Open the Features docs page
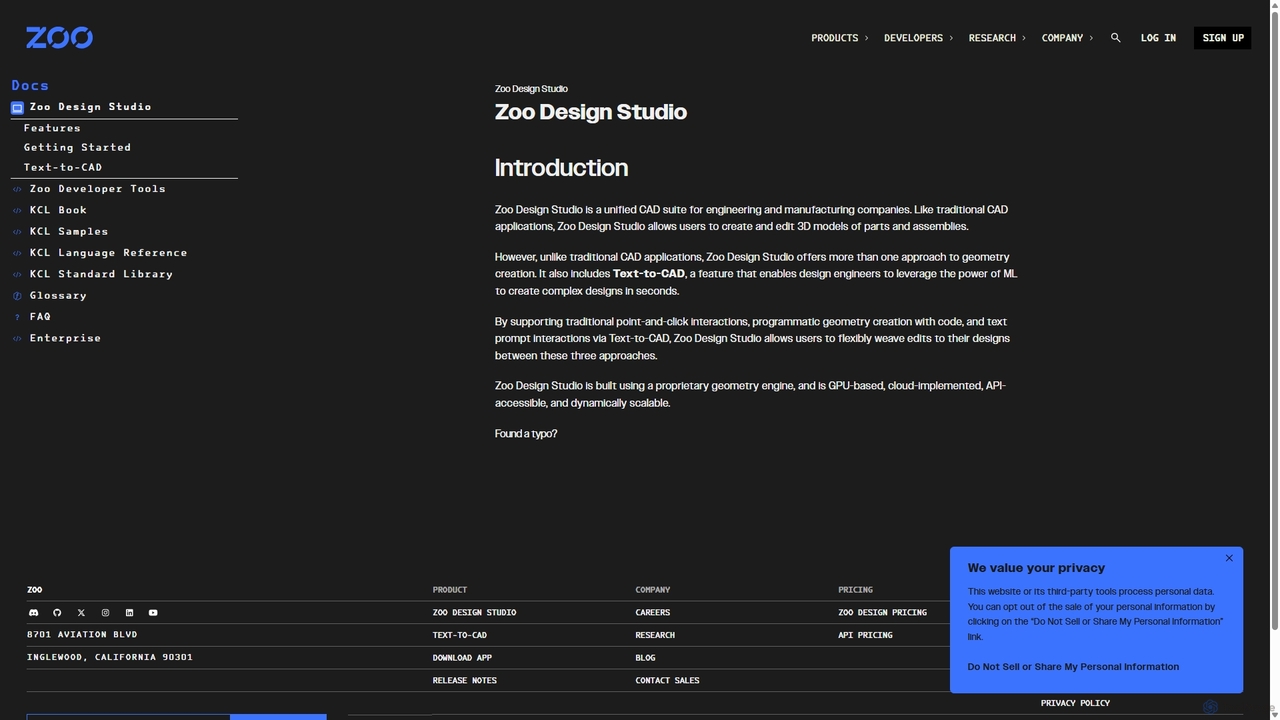The height and width of the screenshot is (720, 1280). pyautogui.click(x=52, y=128)
